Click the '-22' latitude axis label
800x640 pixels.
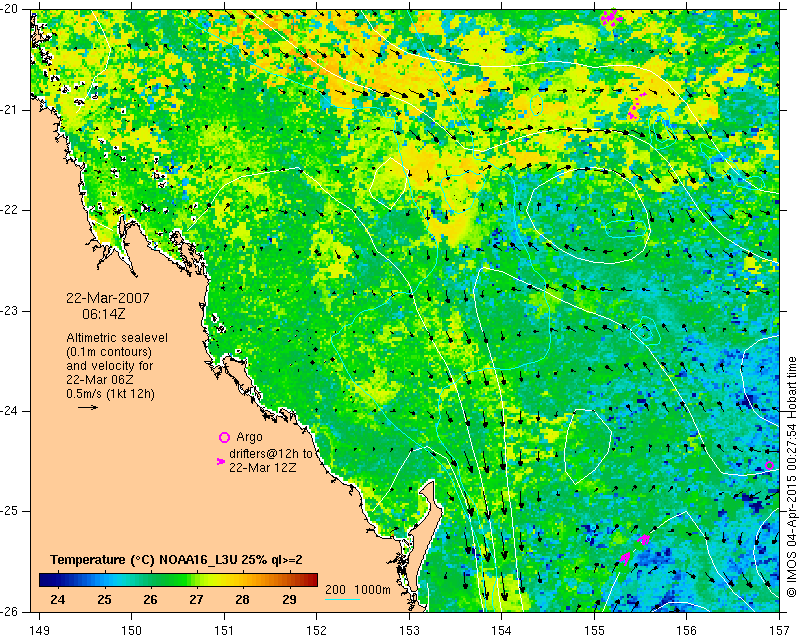tap(11, 211)
